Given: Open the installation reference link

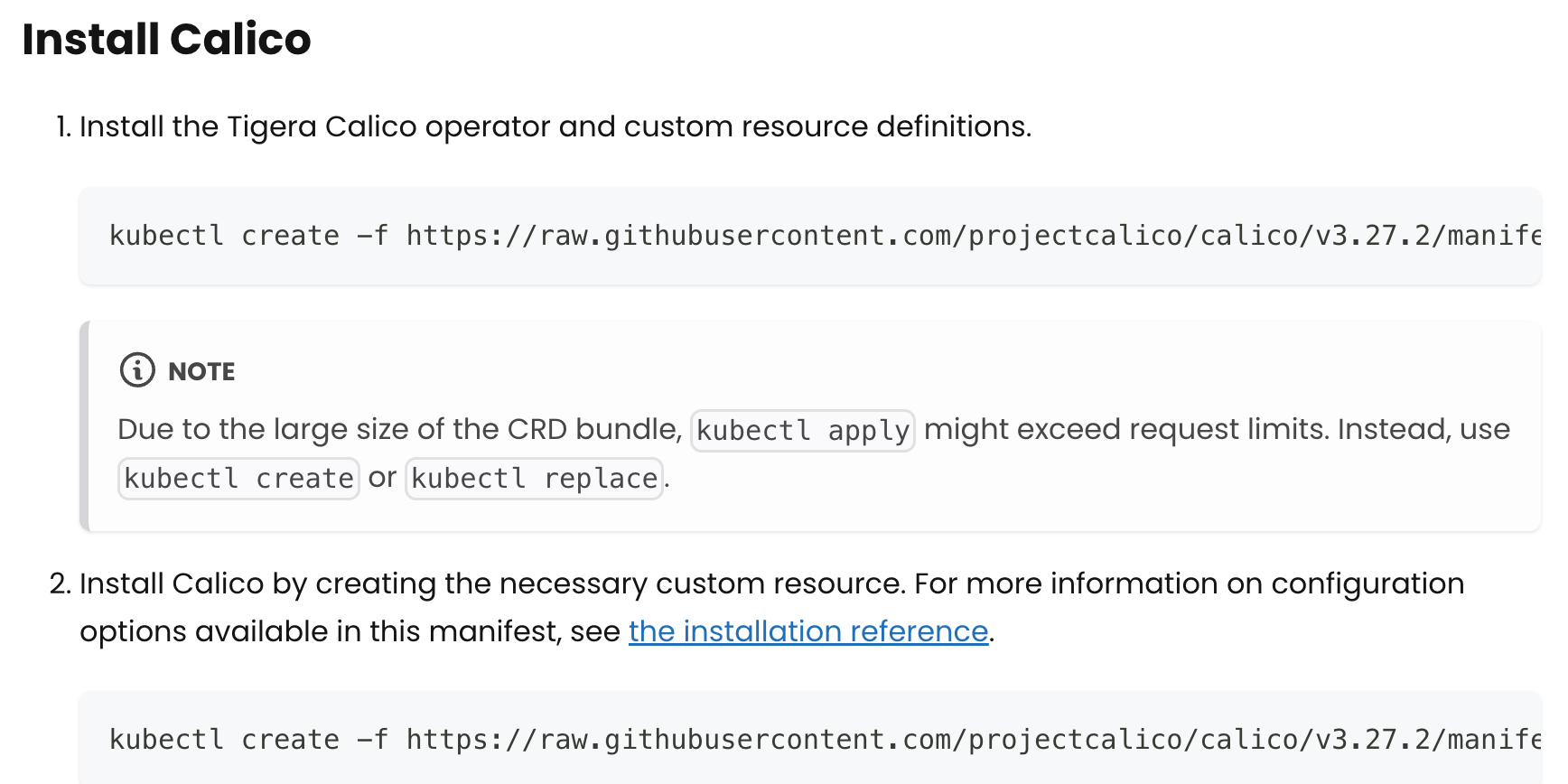Looking at the screenshot, I should pyautogui.click(x=807, y=631).
